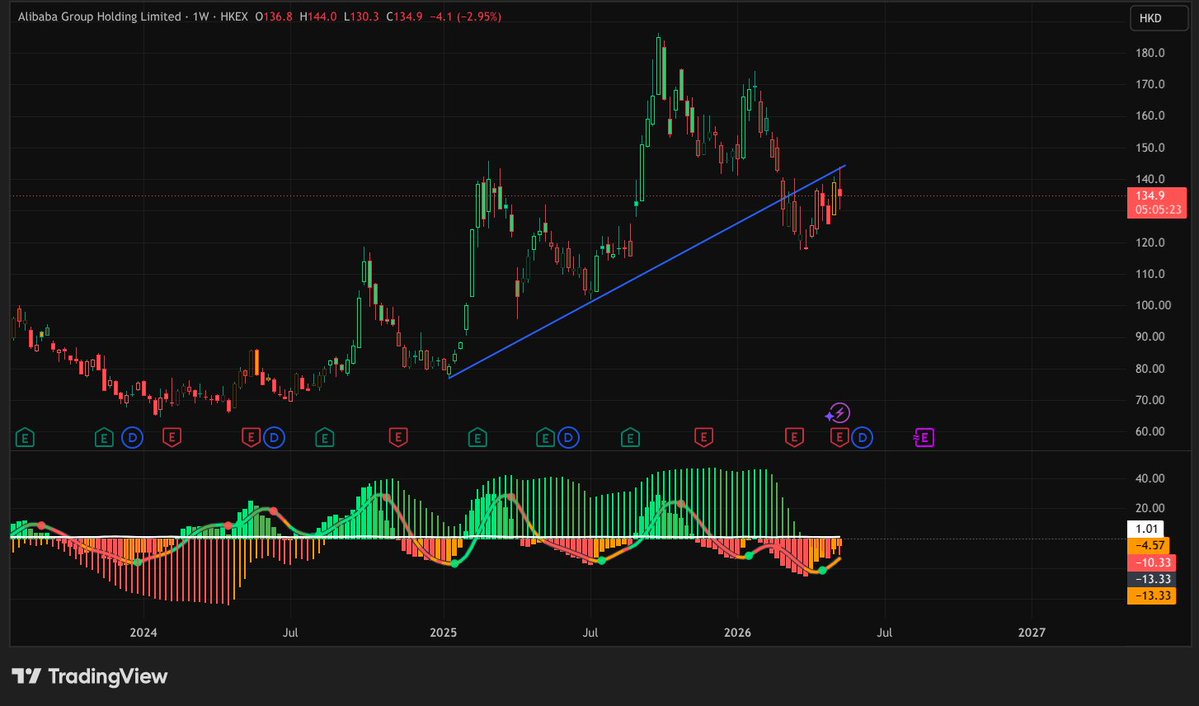Click the 2024 label on the time axis

(x=143, y=633)
